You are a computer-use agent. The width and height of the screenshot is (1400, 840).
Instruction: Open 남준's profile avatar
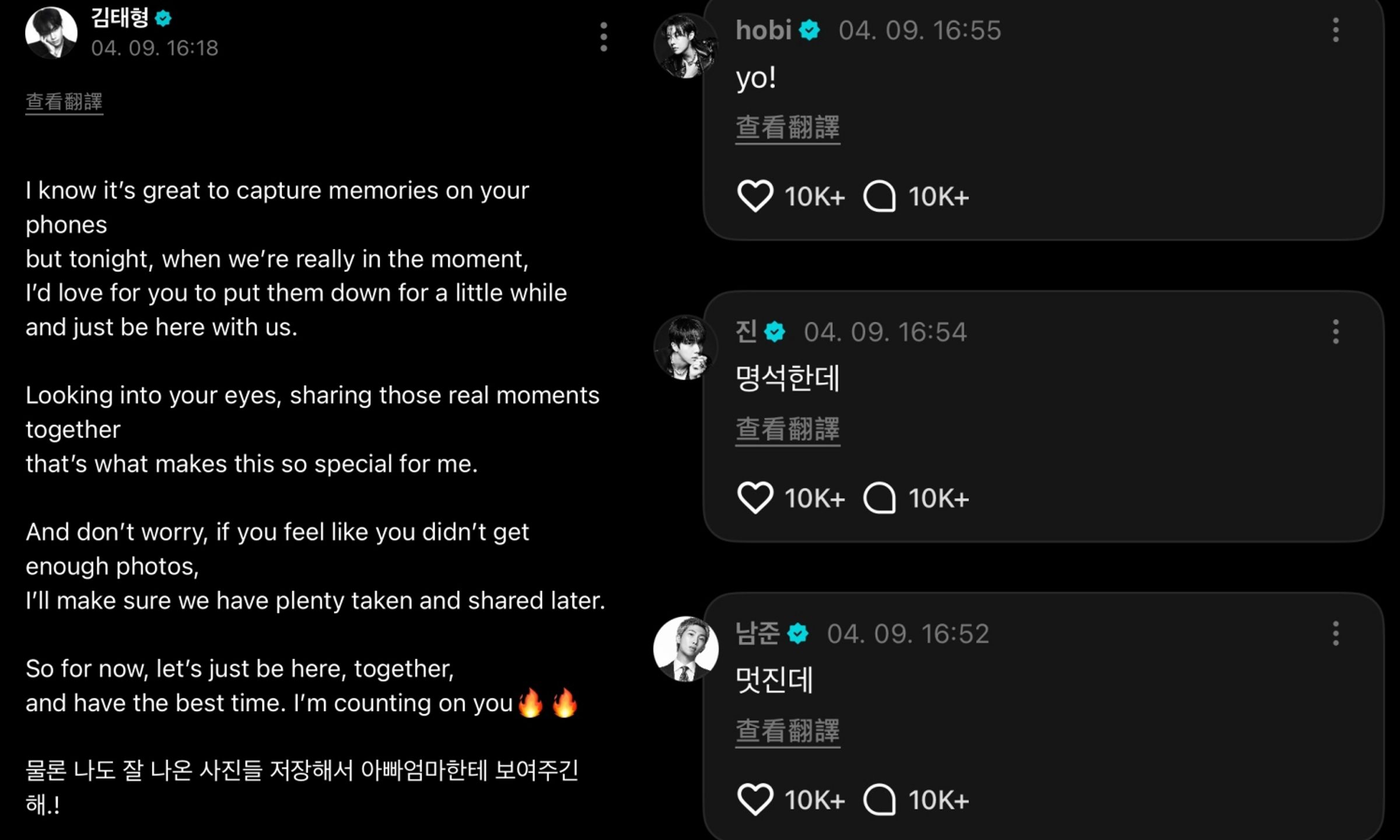coord(685,649)
